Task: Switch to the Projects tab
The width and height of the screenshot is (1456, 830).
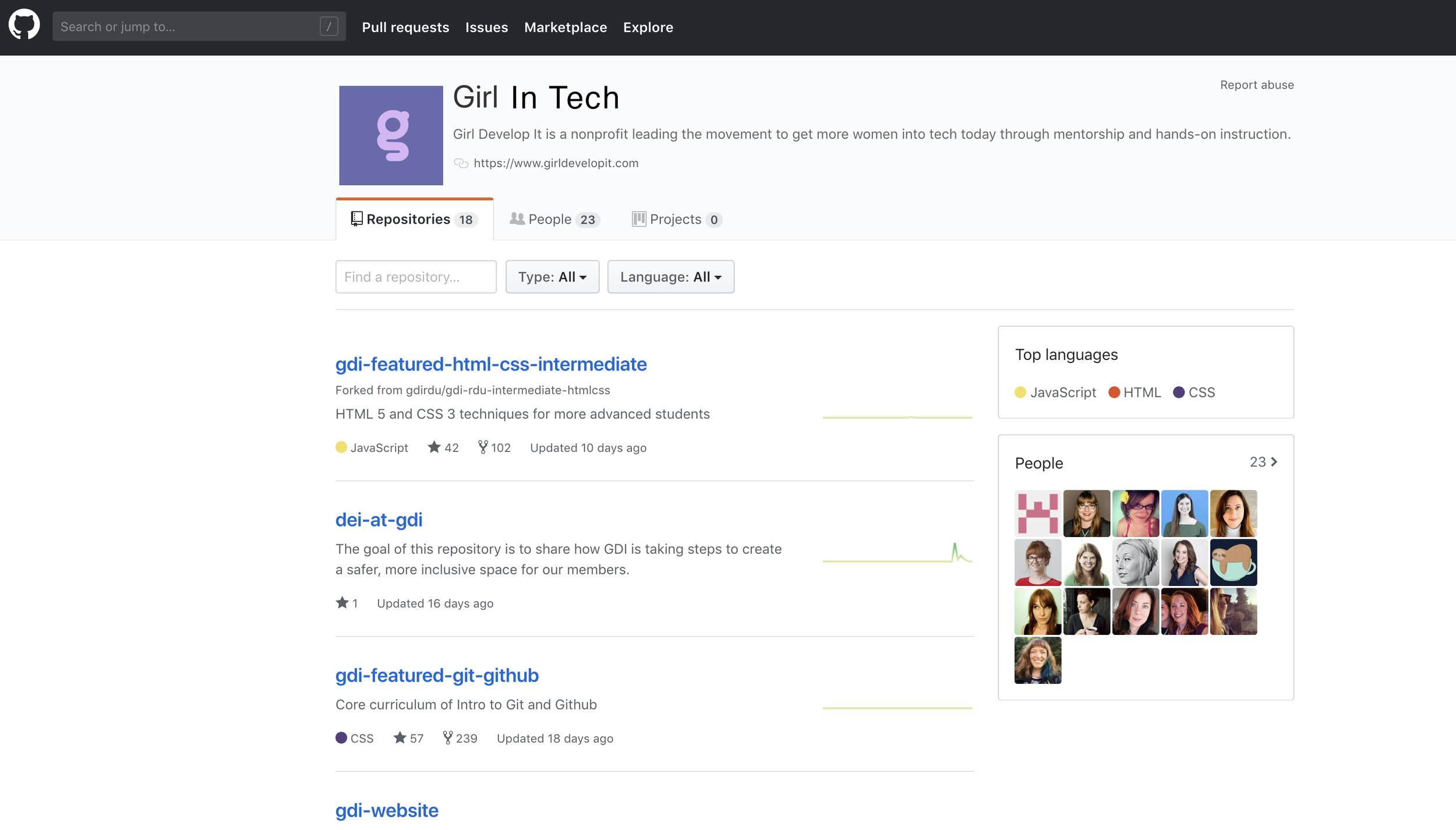Action: [677, 219]
